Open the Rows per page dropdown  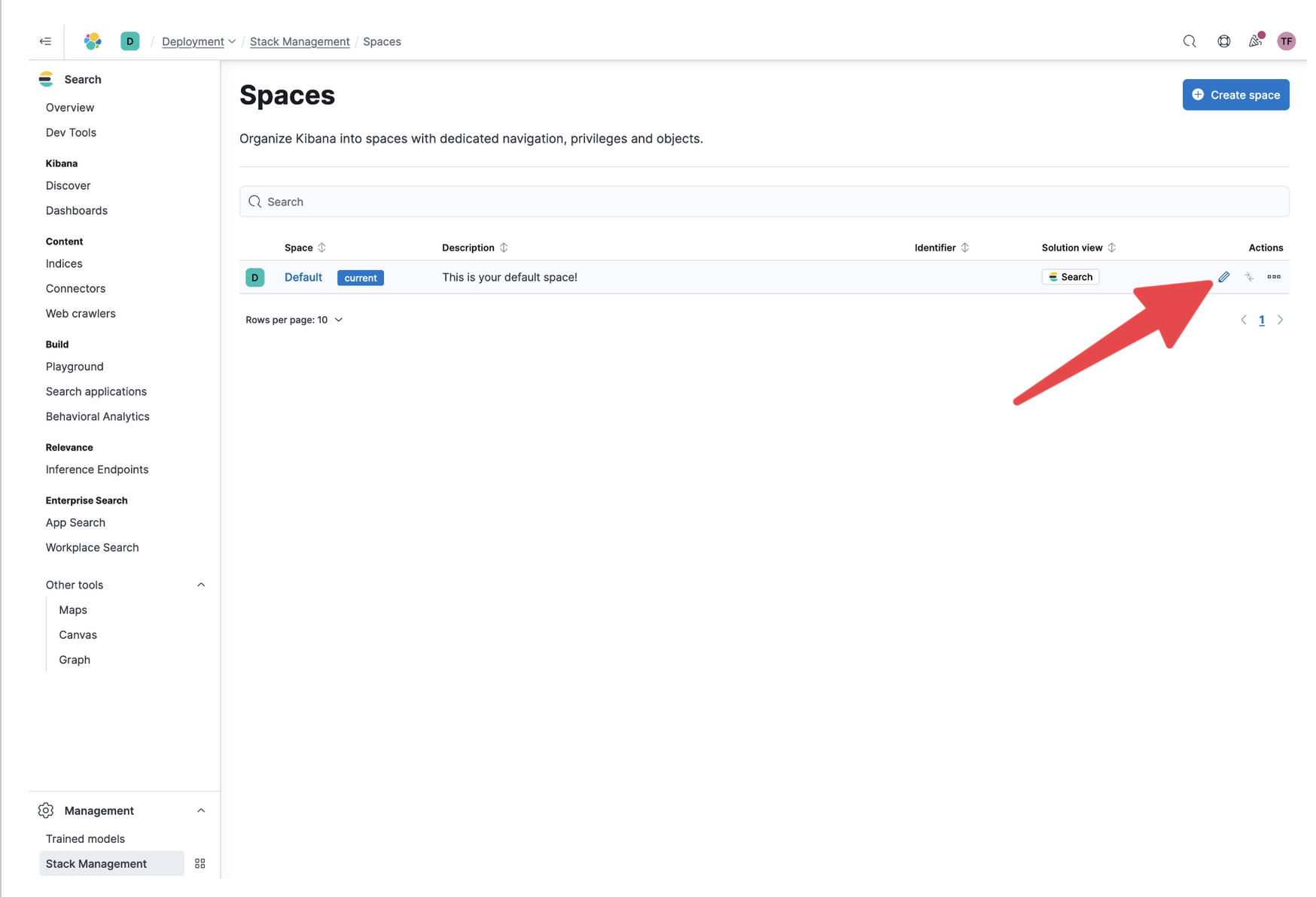point(294,320)
